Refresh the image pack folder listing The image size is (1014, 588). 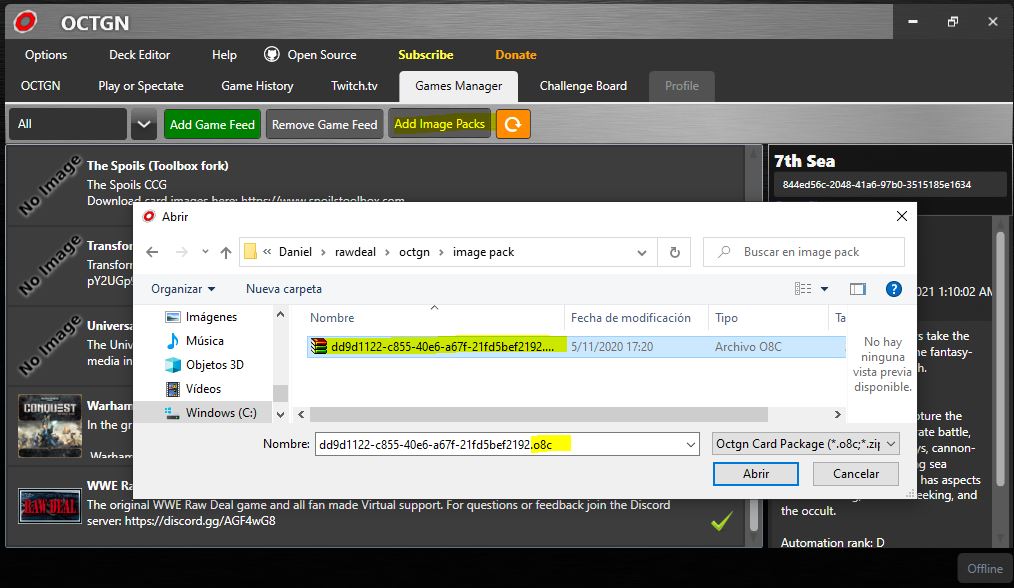pos(674,252)
